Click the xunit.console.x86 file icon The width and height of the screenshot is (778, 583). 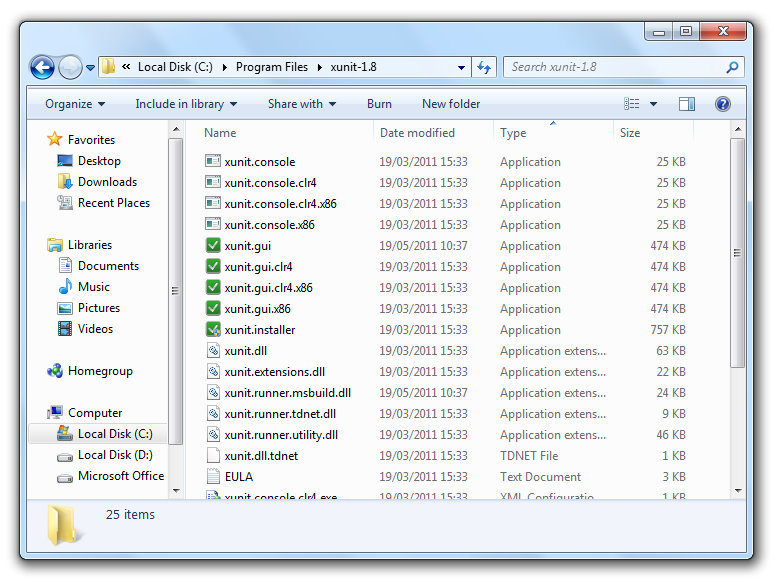213,224
